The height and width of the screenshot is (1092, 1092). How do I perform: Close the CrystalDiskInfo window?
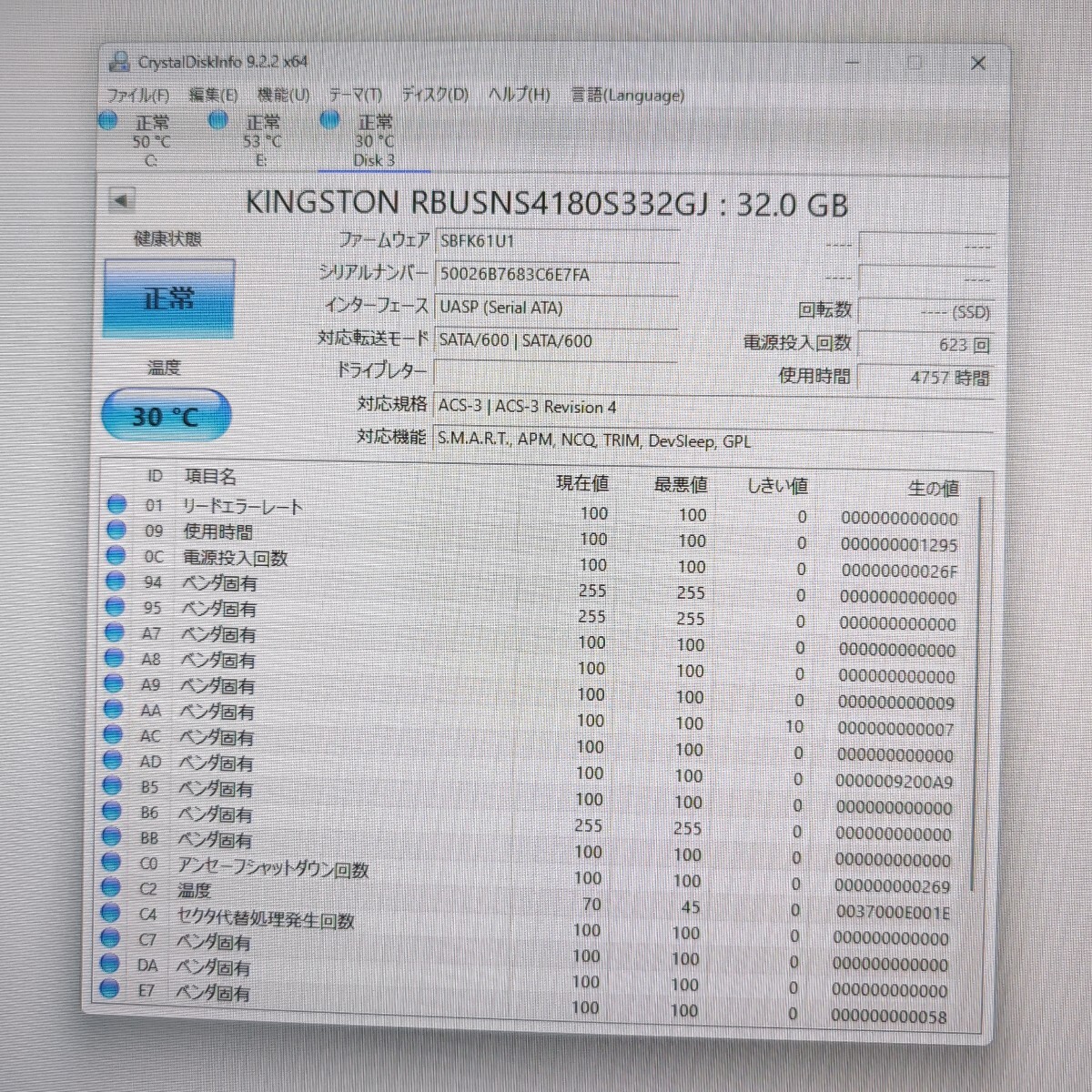978,63
